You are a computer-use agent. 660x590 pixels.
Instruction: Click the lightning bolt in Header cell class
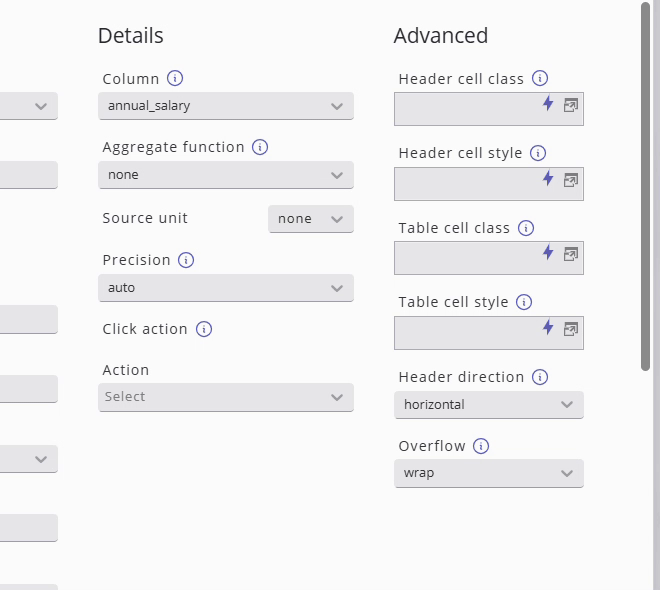[548, 104]
